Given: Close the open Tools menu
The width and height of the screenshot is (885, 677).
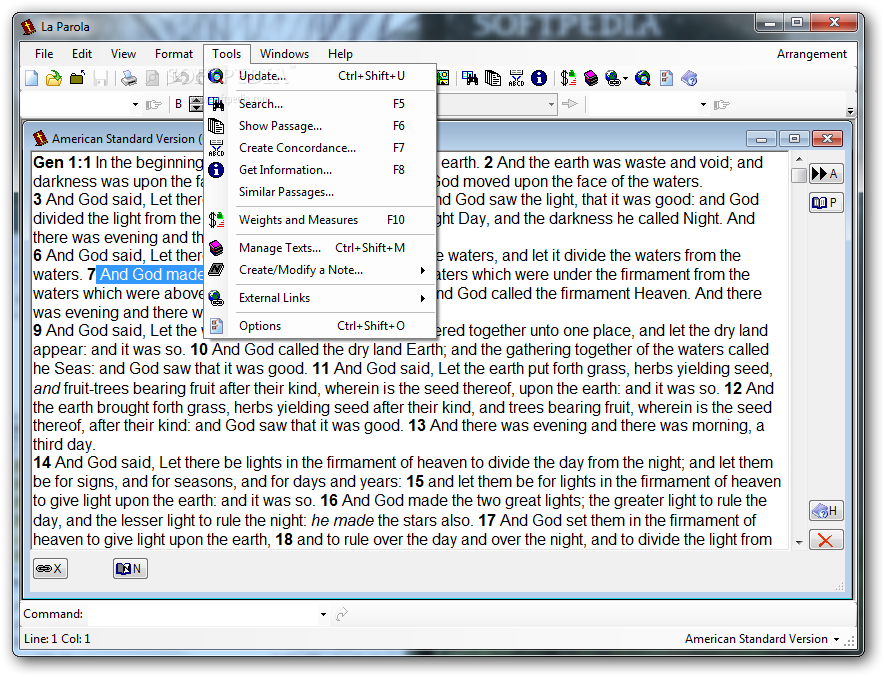Looking at the screenshot, I should 227,54.
